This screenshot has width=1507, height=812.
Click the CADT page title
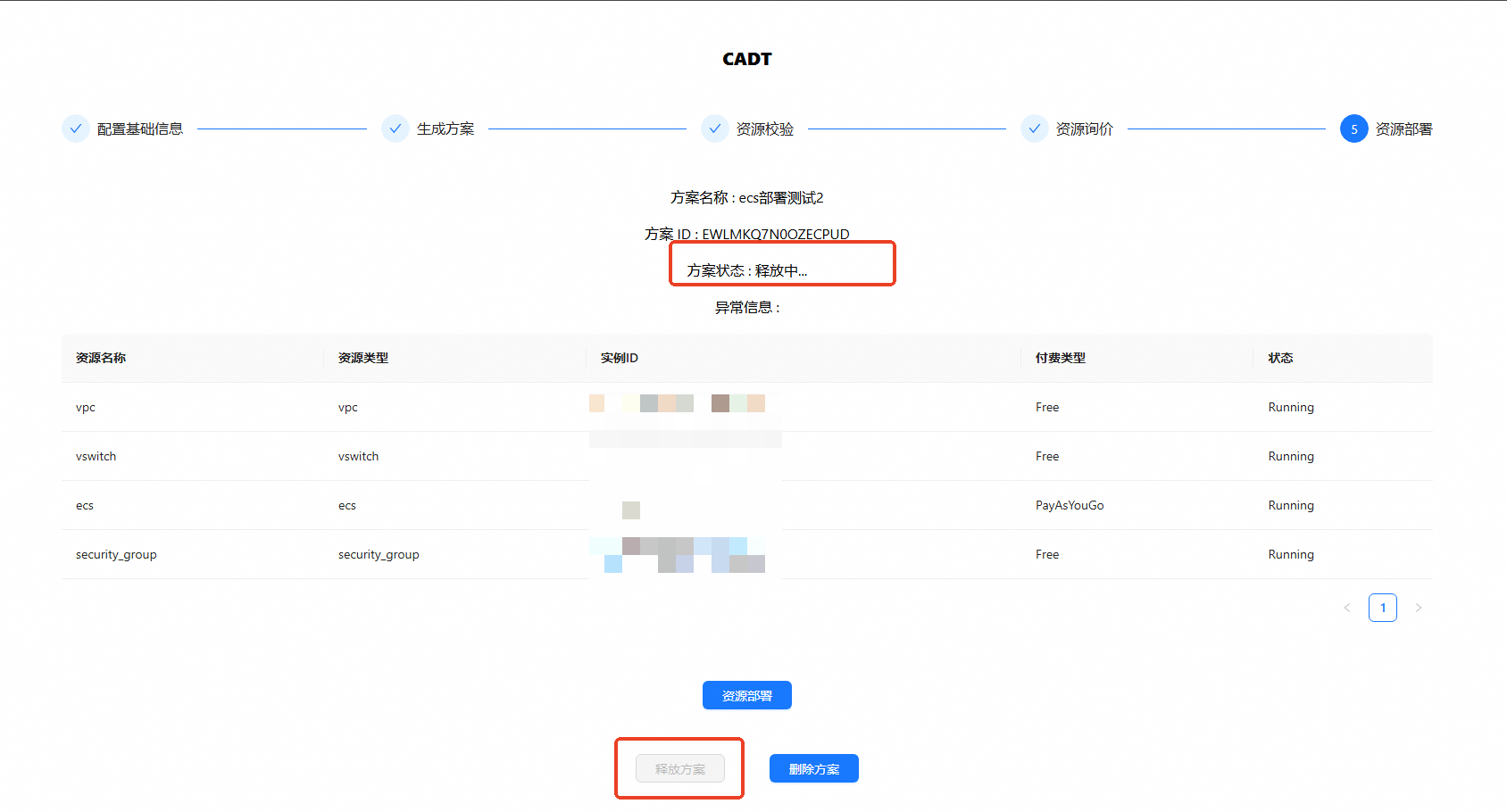pos(747,59)
